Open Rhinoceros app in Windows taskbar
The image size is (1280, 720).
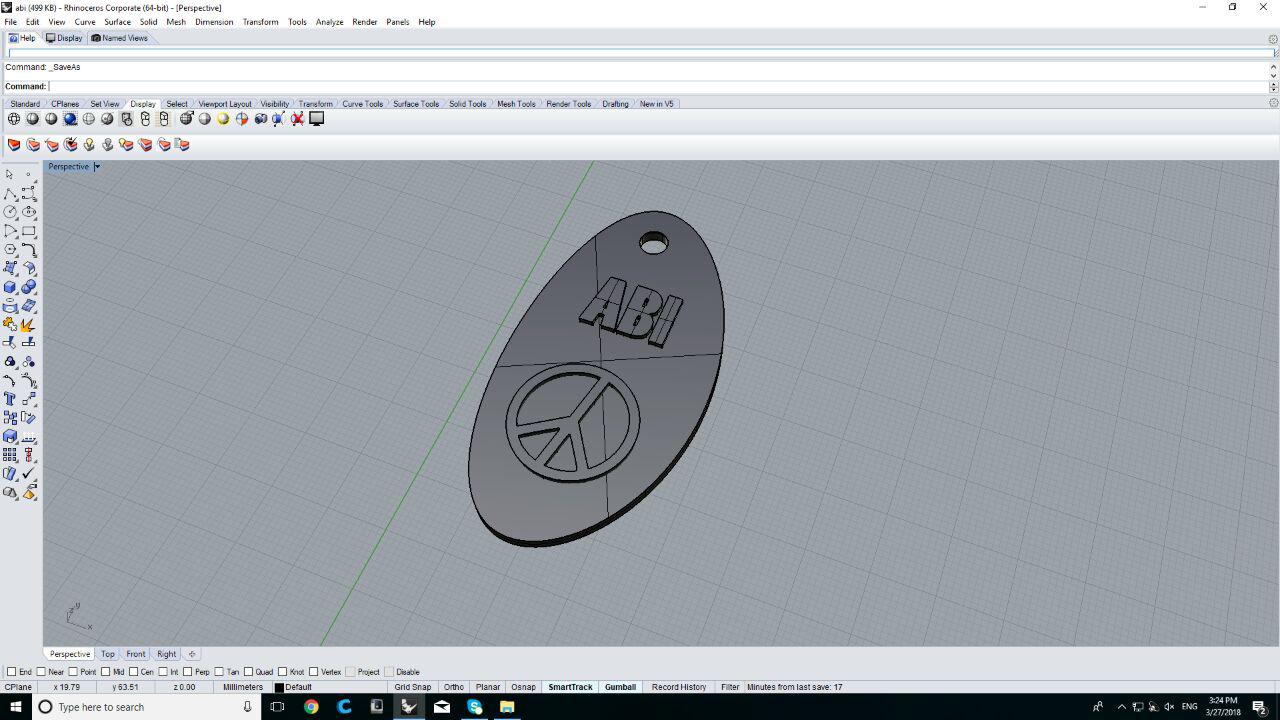point(409,707)
